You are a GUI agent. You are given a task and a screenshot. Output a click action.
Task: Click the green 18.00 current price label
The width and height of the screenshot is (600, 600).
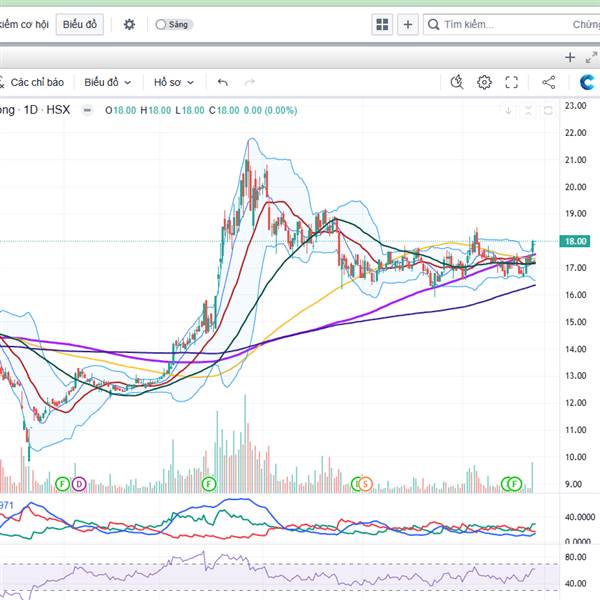[x=575, y=241]
